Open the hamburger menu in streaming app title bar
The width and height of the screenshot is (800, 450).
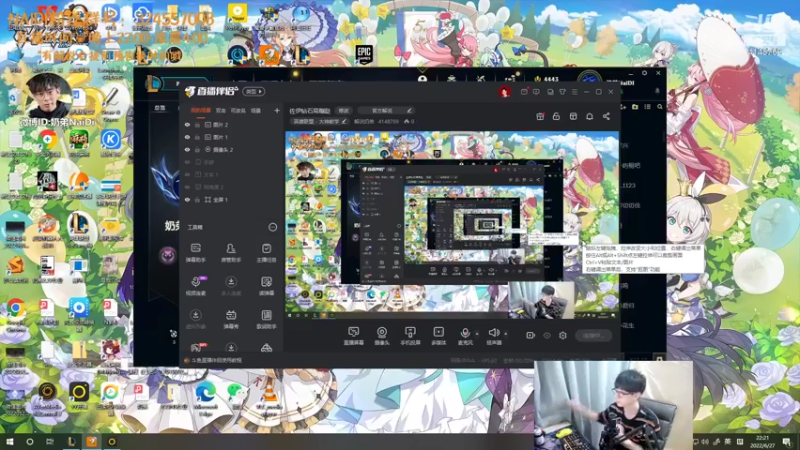click(574, 92)
